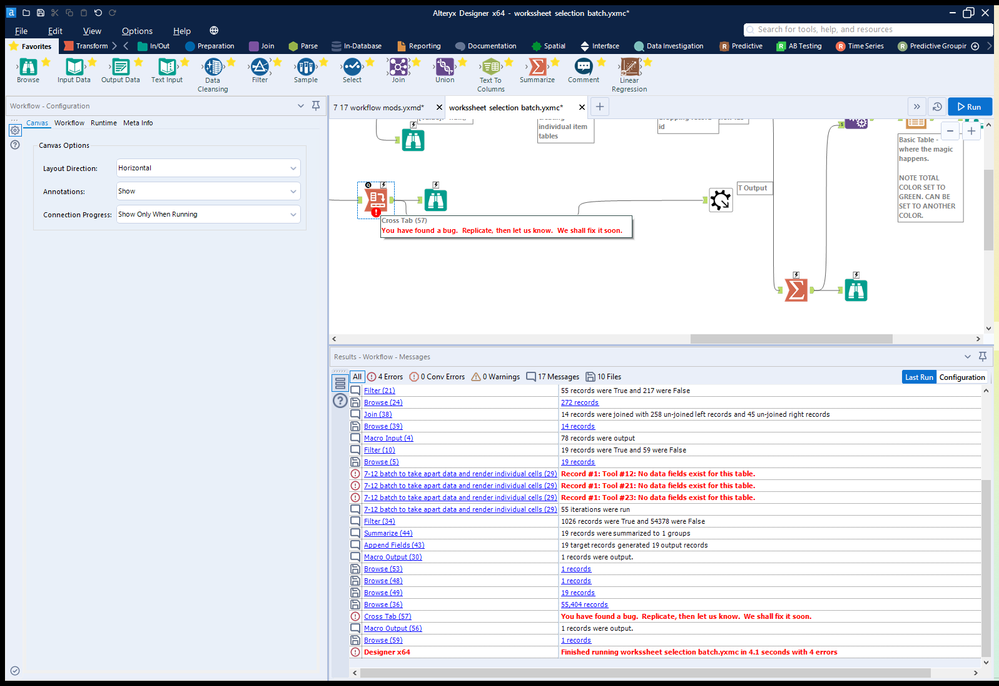
Task: Toggle the Last Run results view
Action: (918, 377)
